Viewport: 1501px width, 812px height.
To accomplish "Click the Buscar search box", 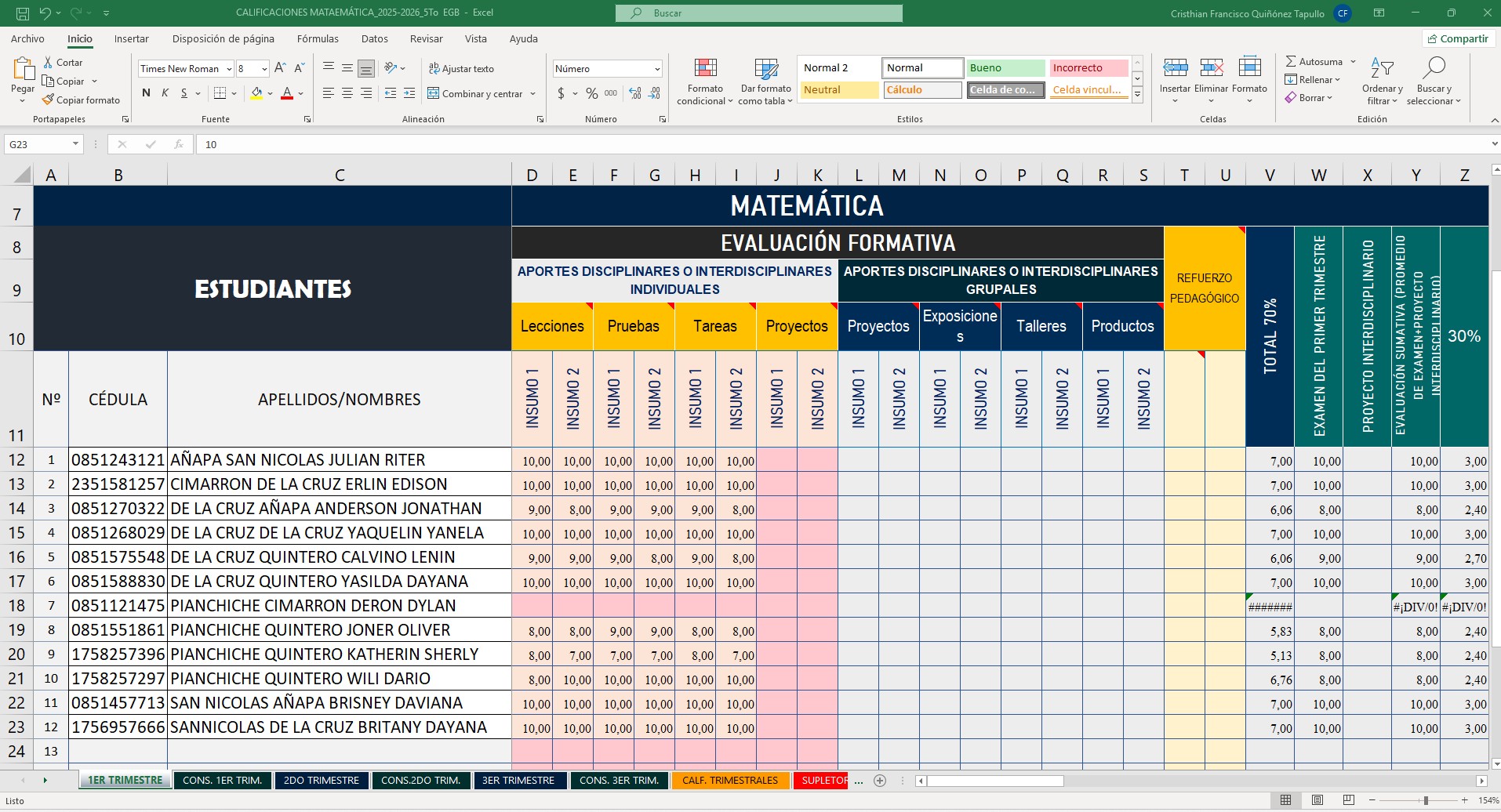I will point(758,13).
